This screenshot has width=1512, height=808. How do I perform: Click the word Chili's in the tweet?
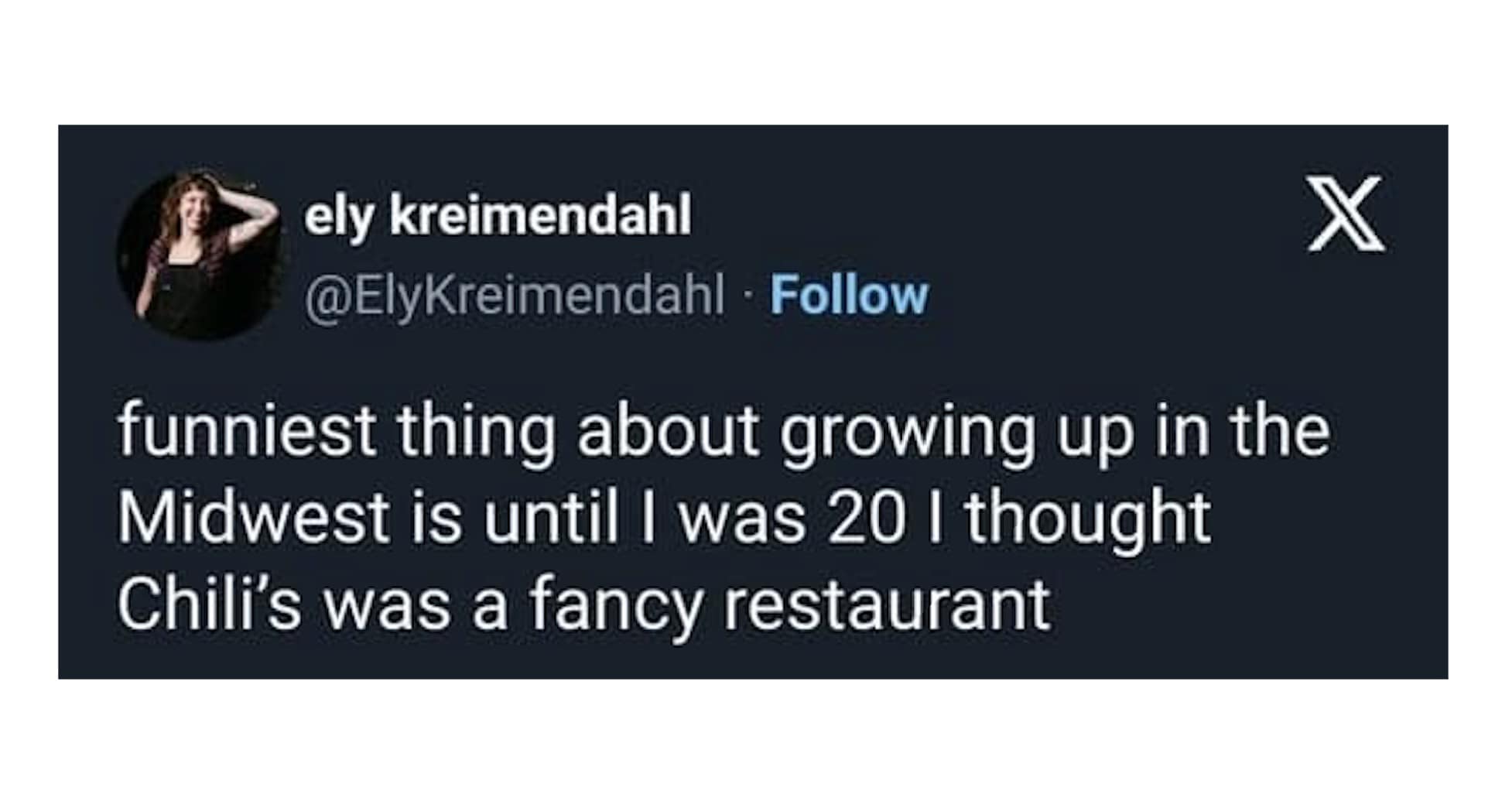pos(208,604)
